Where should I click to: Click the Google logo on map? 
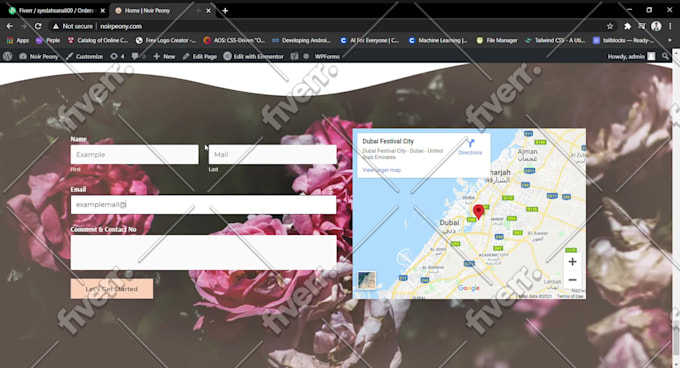[469, 288]
